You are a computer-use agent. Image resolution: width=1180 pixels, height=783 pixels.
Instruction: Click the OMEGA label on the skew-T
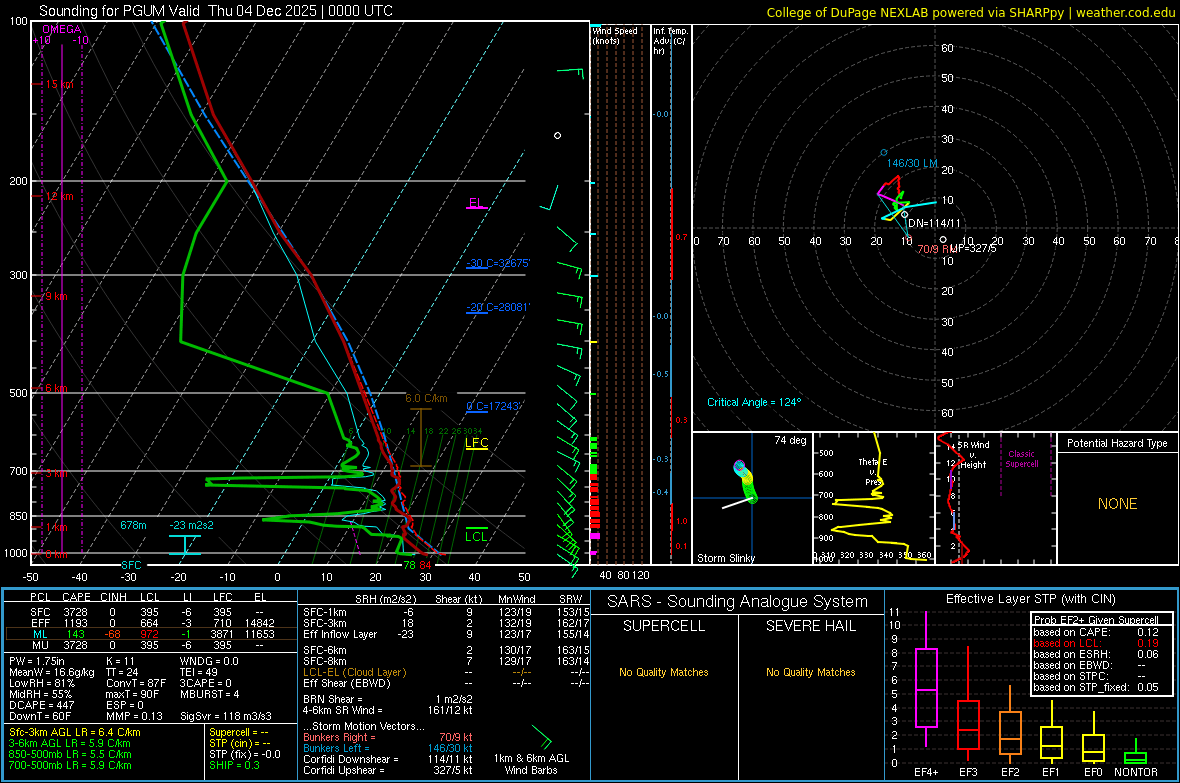(x=62, y=29)
